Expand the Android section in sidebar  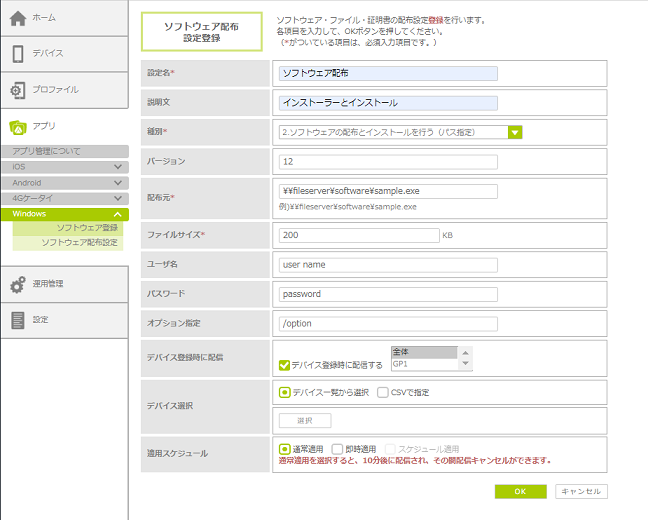pyautogui.click(x=118, y=183)
